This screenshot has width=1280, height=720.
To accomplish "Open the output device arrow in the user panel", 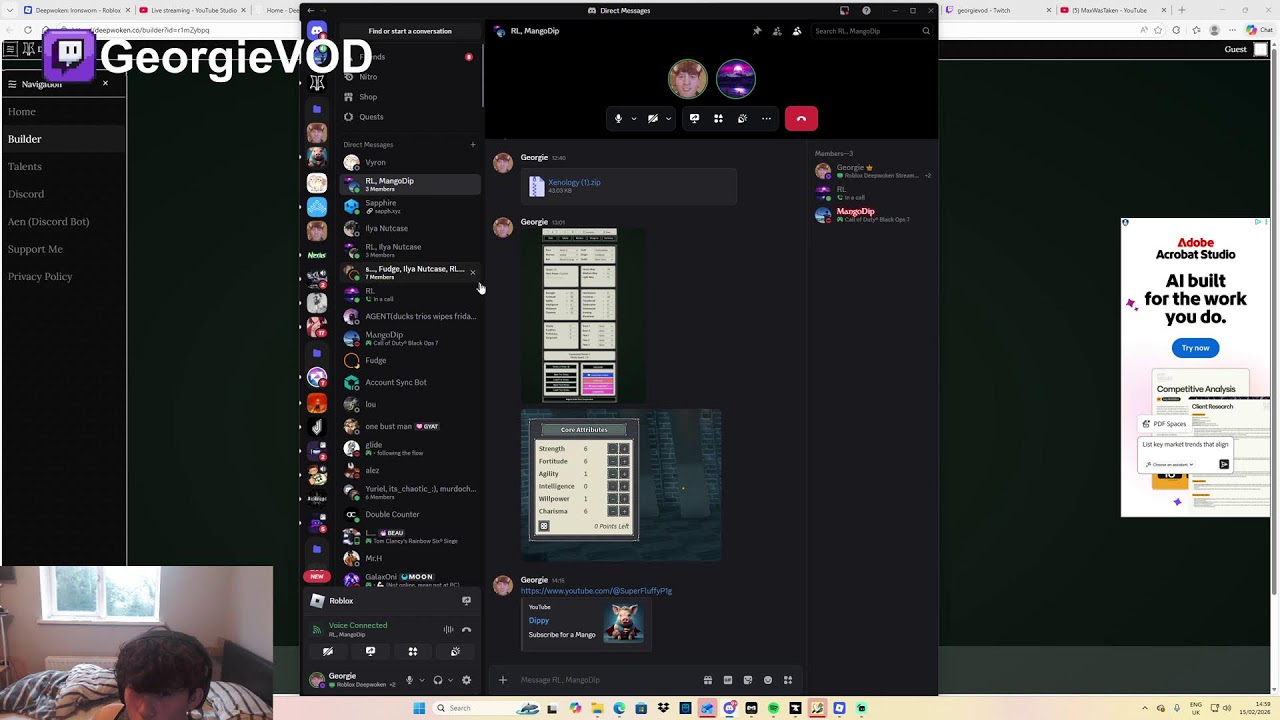I will (450, 680).
